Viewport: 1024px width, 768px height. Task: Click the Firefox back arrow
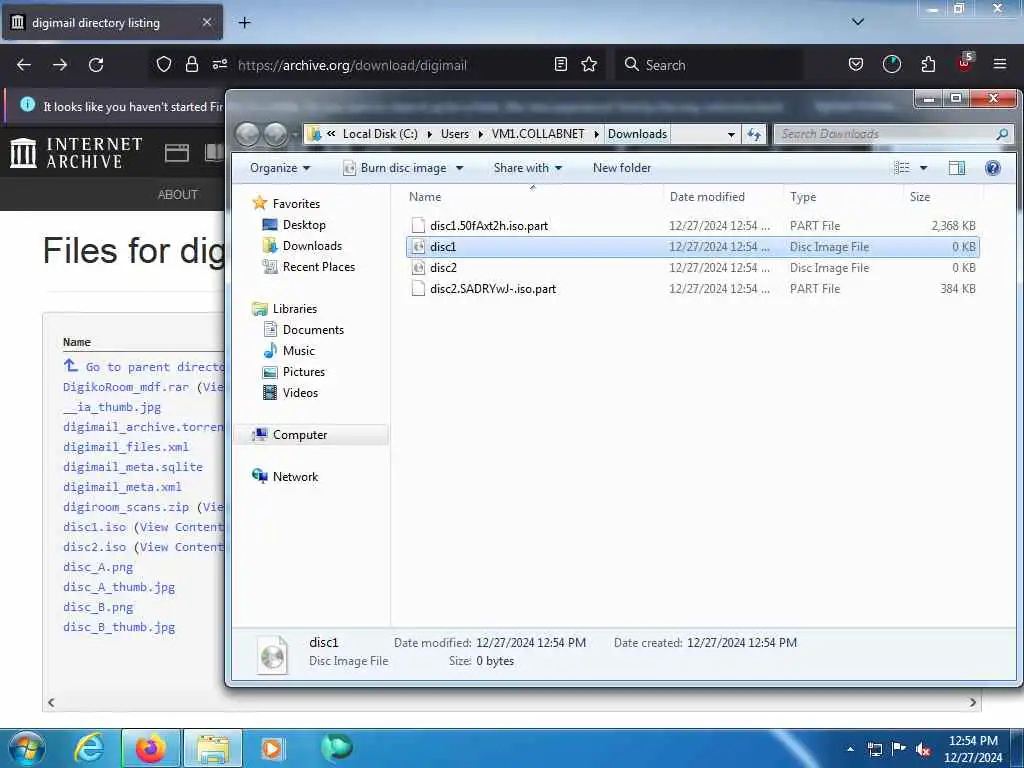tap(24, 65)
